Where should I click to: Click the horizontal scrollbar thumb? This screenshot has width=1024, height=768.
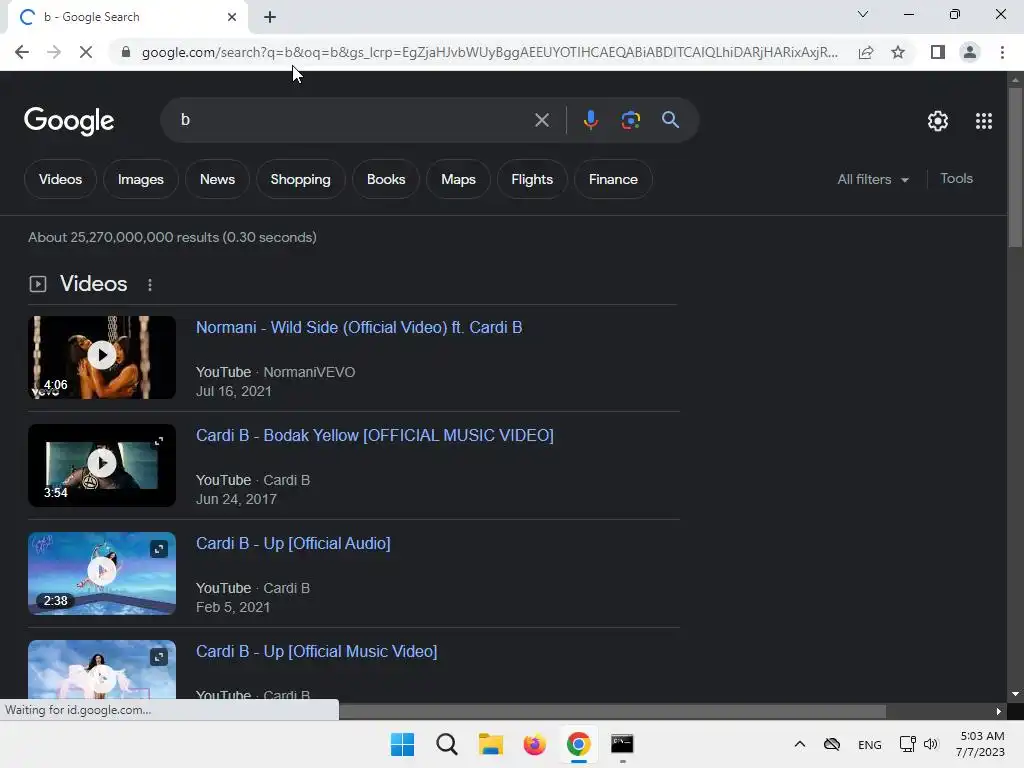tap(613, 711)
